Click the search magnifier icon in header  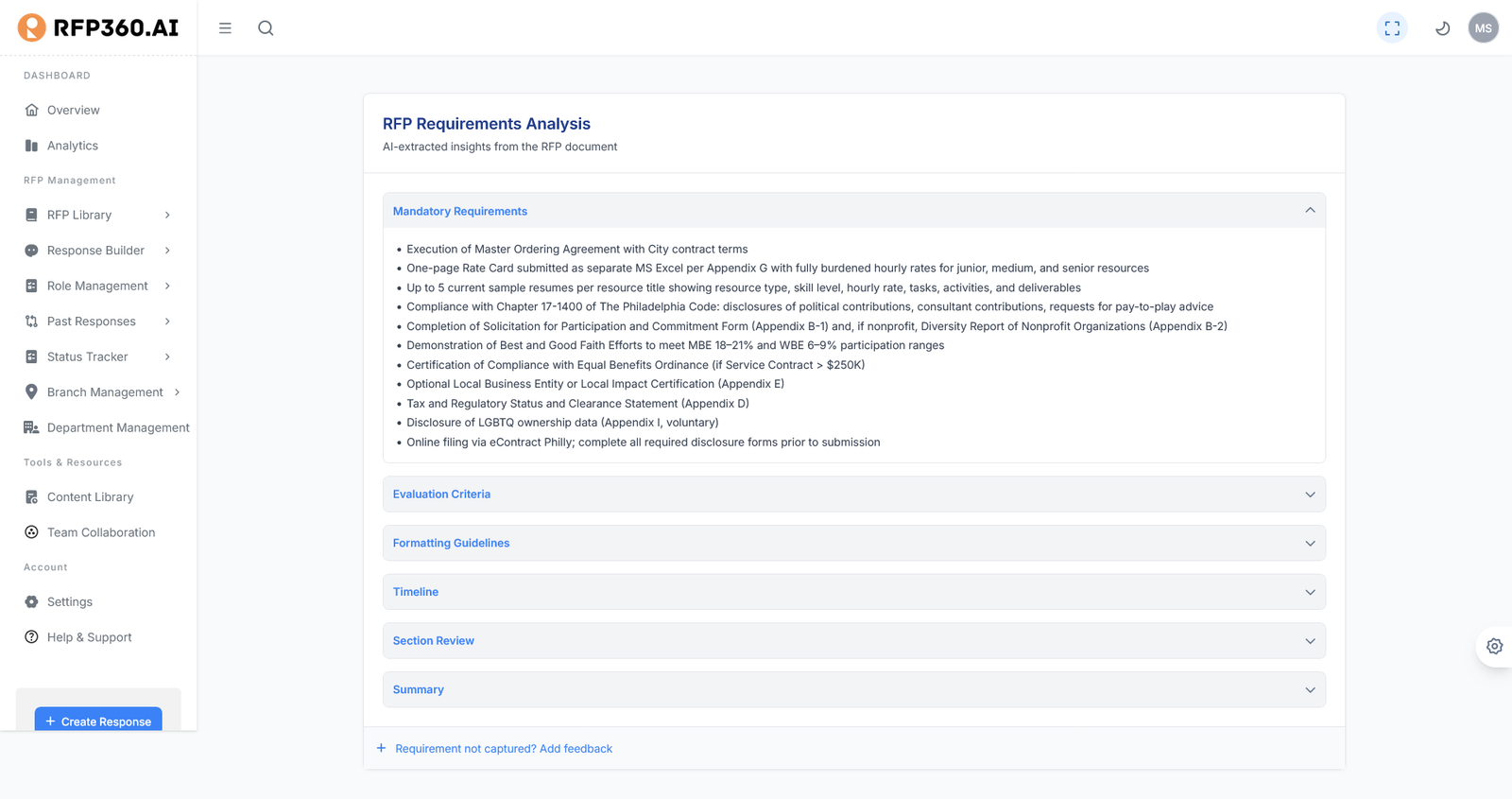coord(266,28)
